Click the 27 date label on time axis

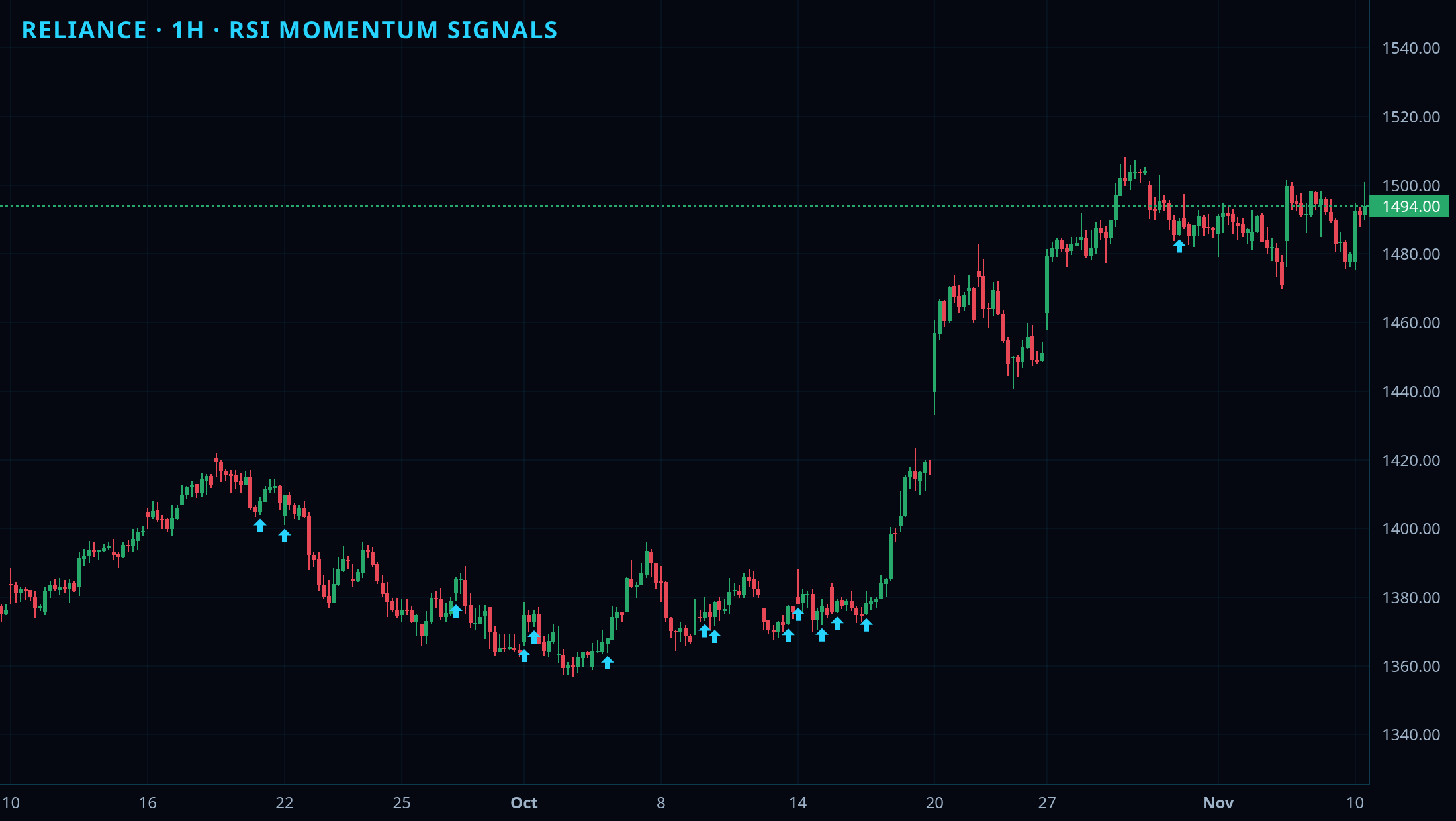(x=1047, y=803)
